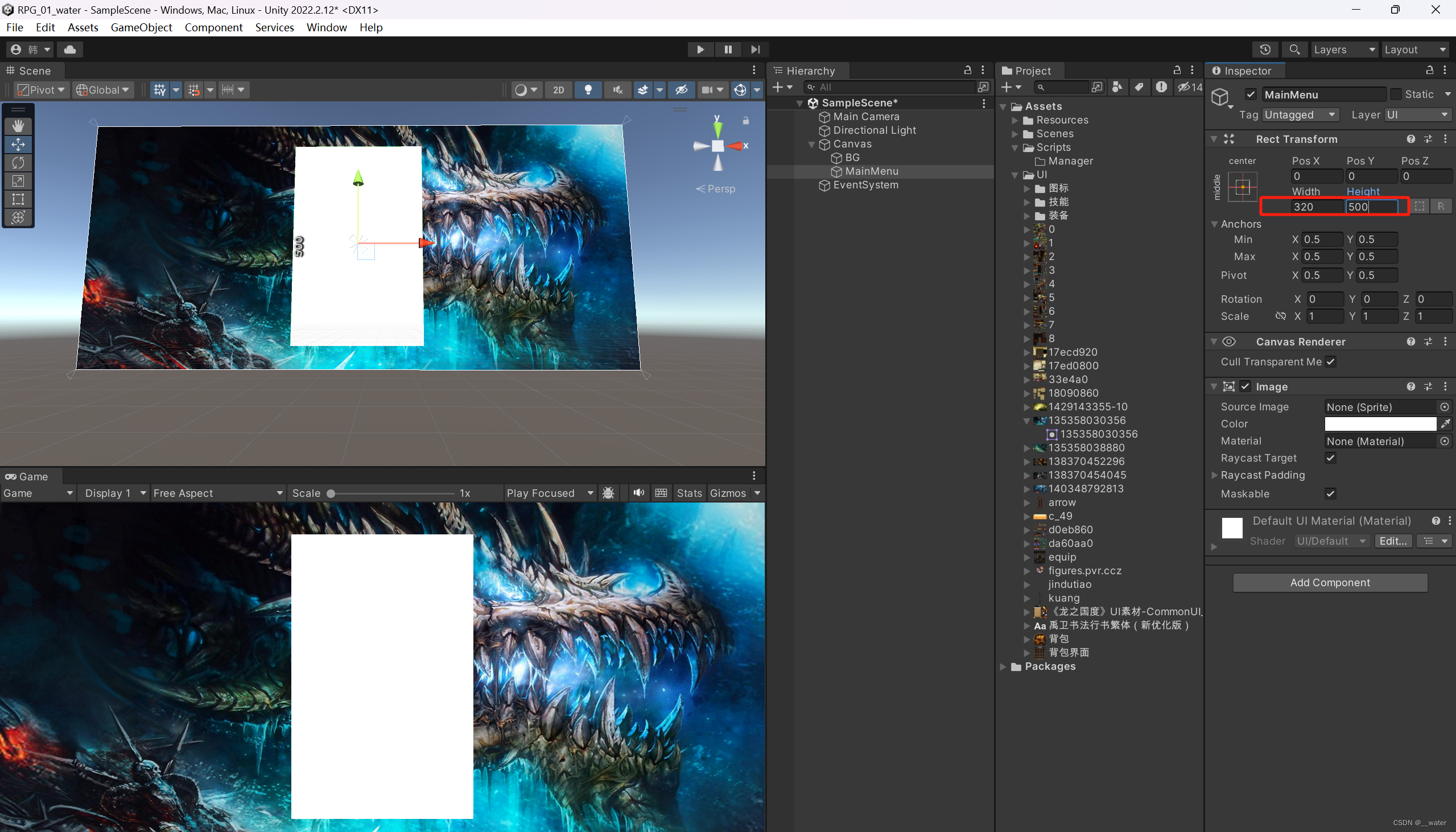The width and height of the screenshot is (1456, 832).
Task: Toggle 2D view mode in Scene
Action: pos(559,90)
